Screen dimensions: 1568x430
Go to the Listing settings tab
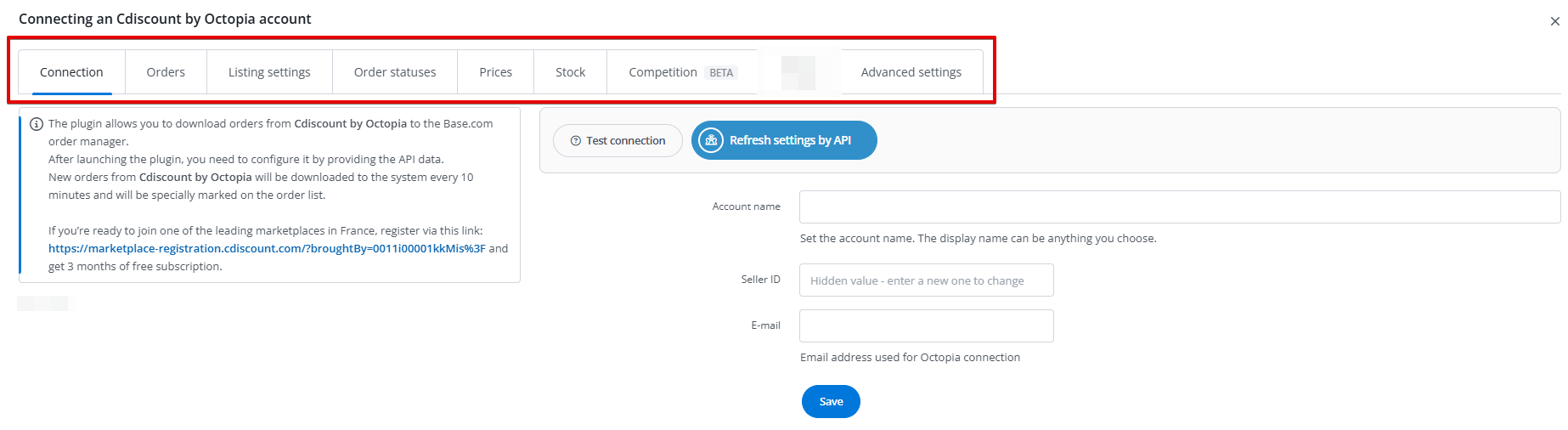[x=269, y=72]
